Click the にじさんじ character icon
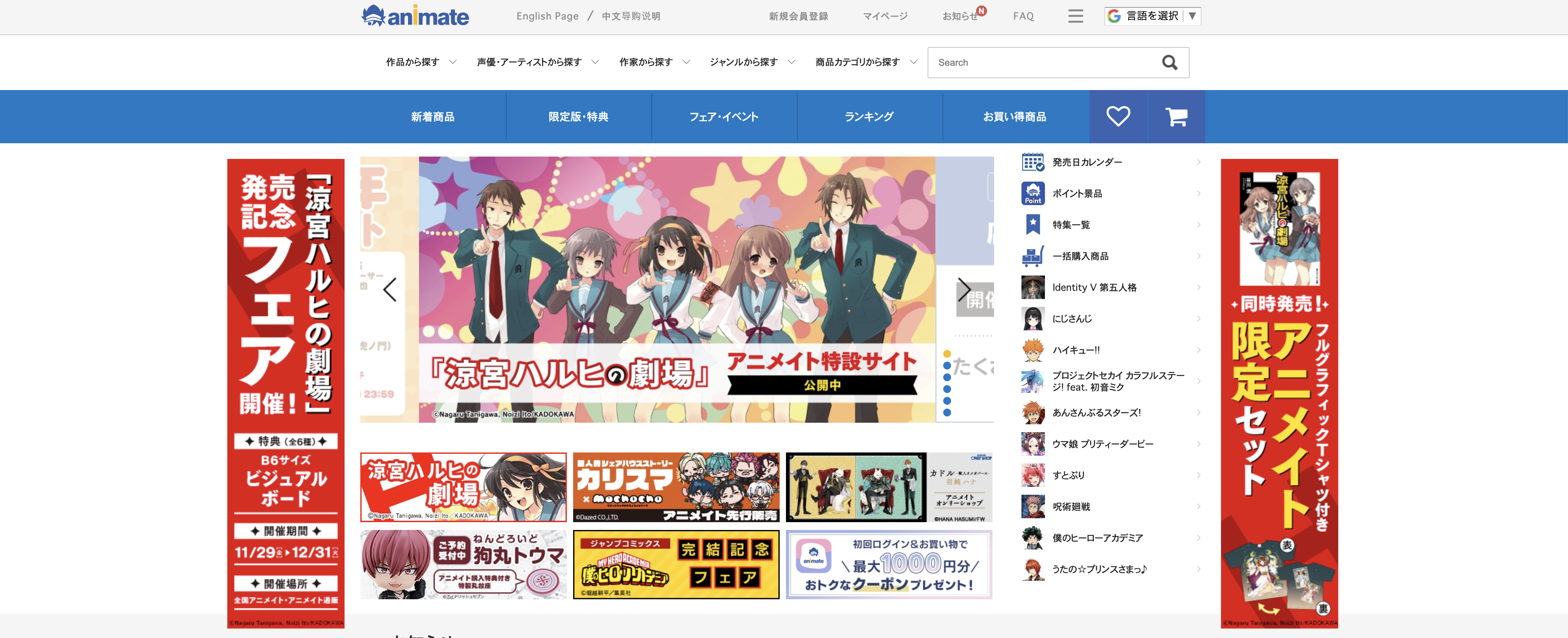 pyautogui.click(x=1033, y=319)
